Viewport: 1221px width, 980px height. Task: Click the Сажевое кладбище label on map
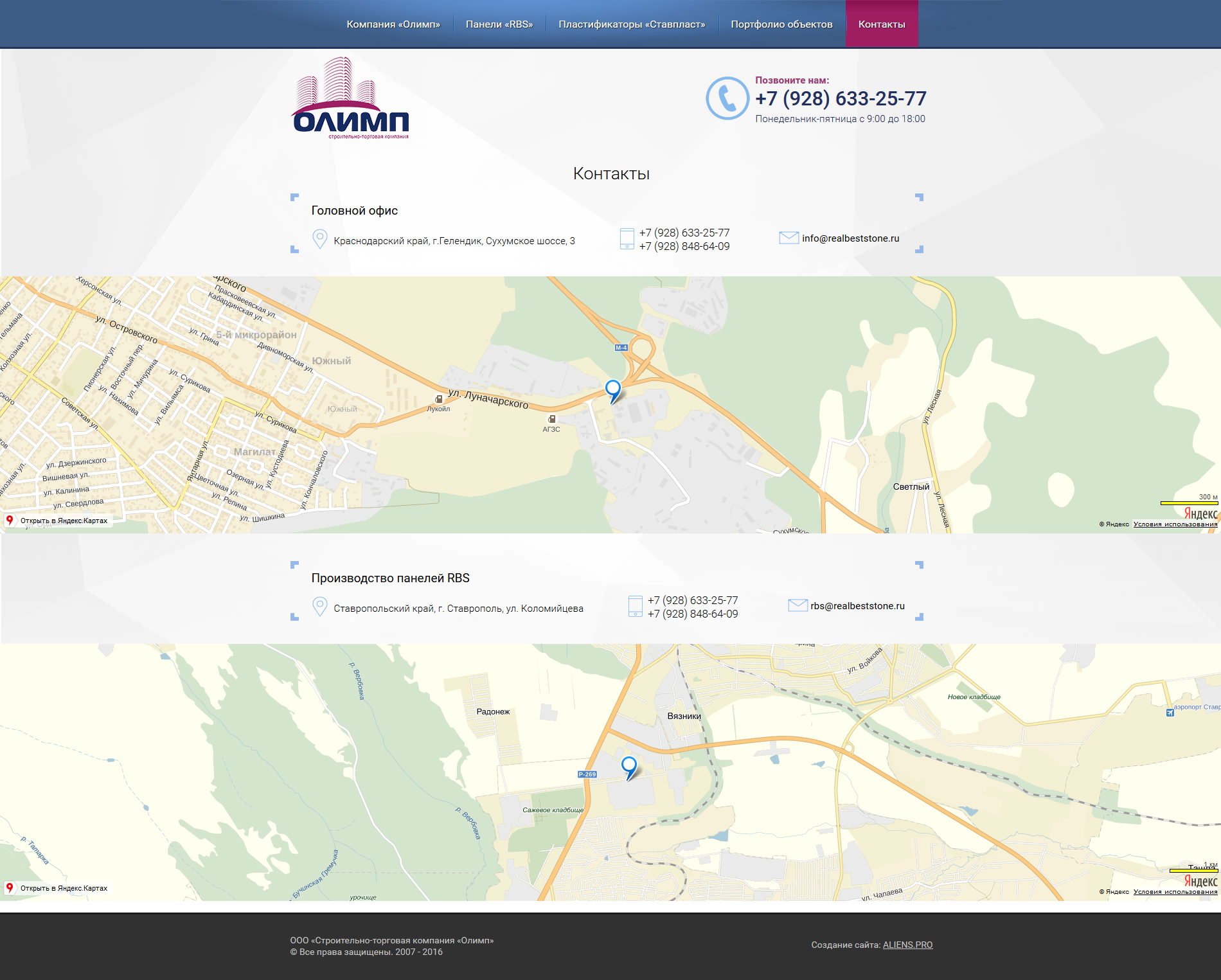click(553, 810)
